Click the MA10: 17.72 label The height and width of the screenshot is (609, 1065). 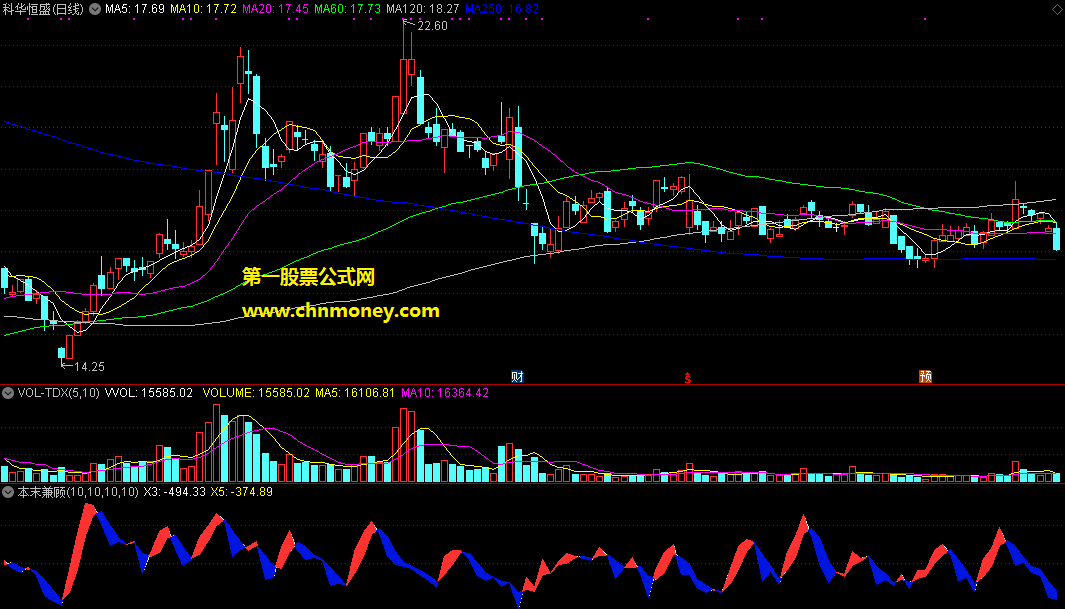[x=203, y=9]
